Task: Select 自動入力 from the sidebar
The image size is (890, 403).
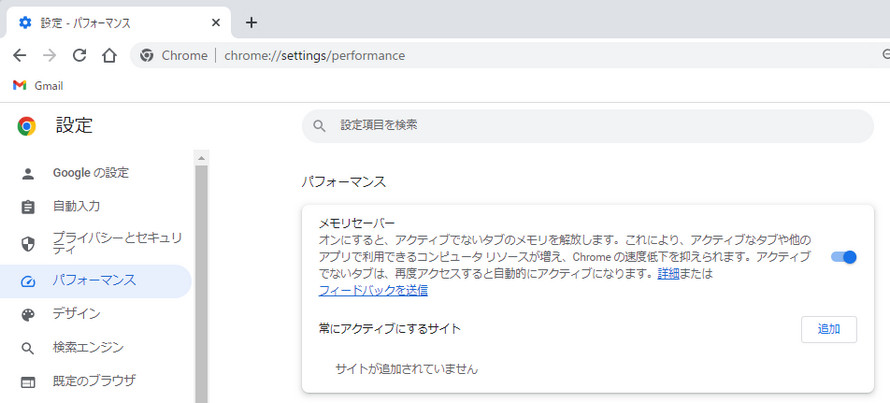Action: 76,206
